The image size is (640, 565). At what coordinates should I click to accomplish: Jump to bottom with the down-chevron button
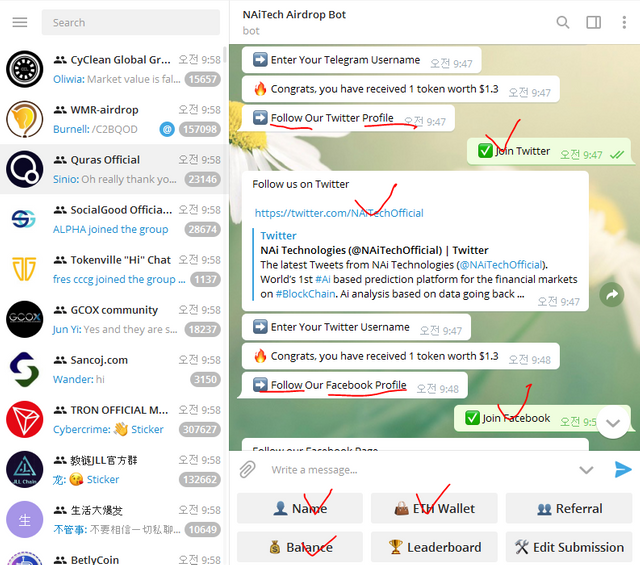[613, 423]
